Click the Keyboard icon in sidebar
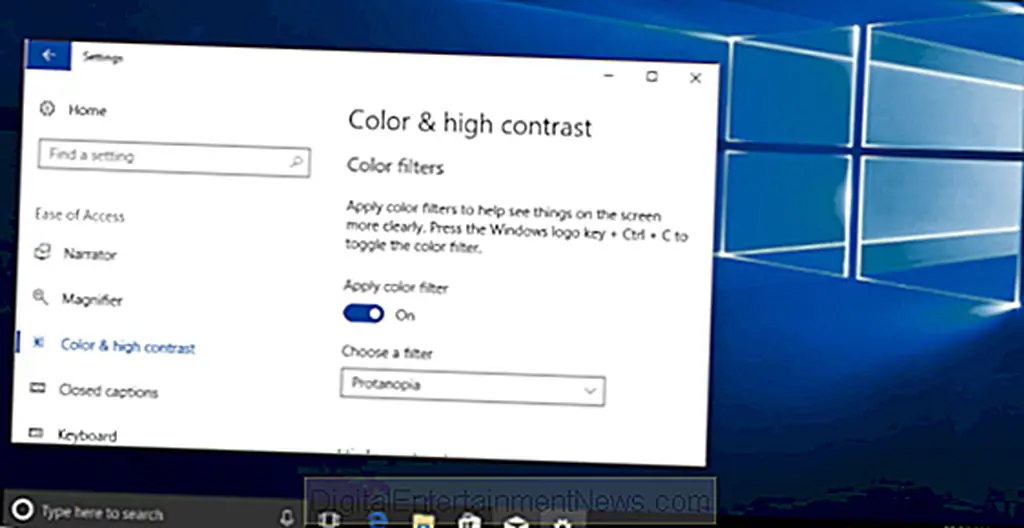Image resolution: width=1024 pixels, height=528 pixels. pos(37,433)
